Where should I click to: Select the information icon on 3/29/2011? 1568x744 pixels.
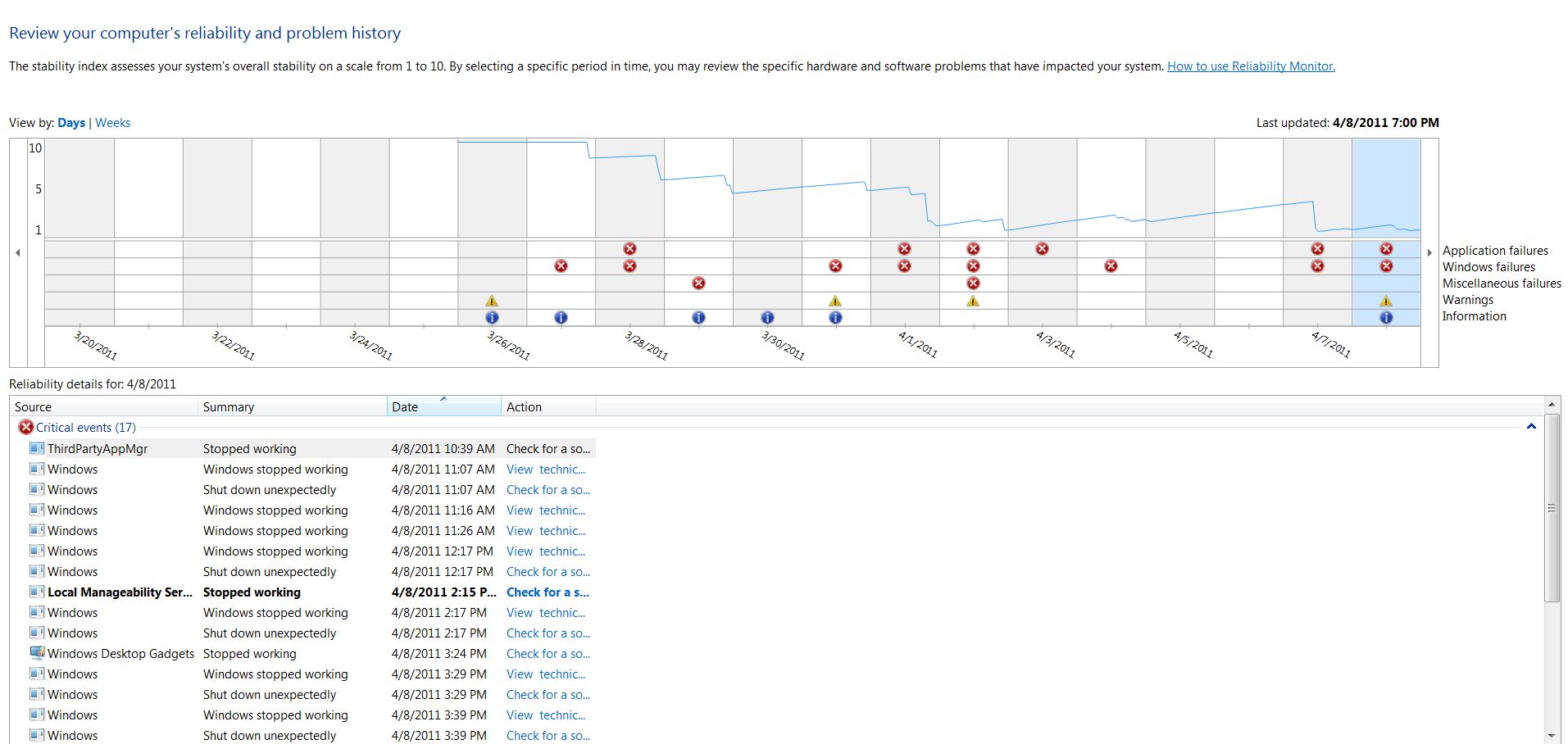click(x=698, y=317)
